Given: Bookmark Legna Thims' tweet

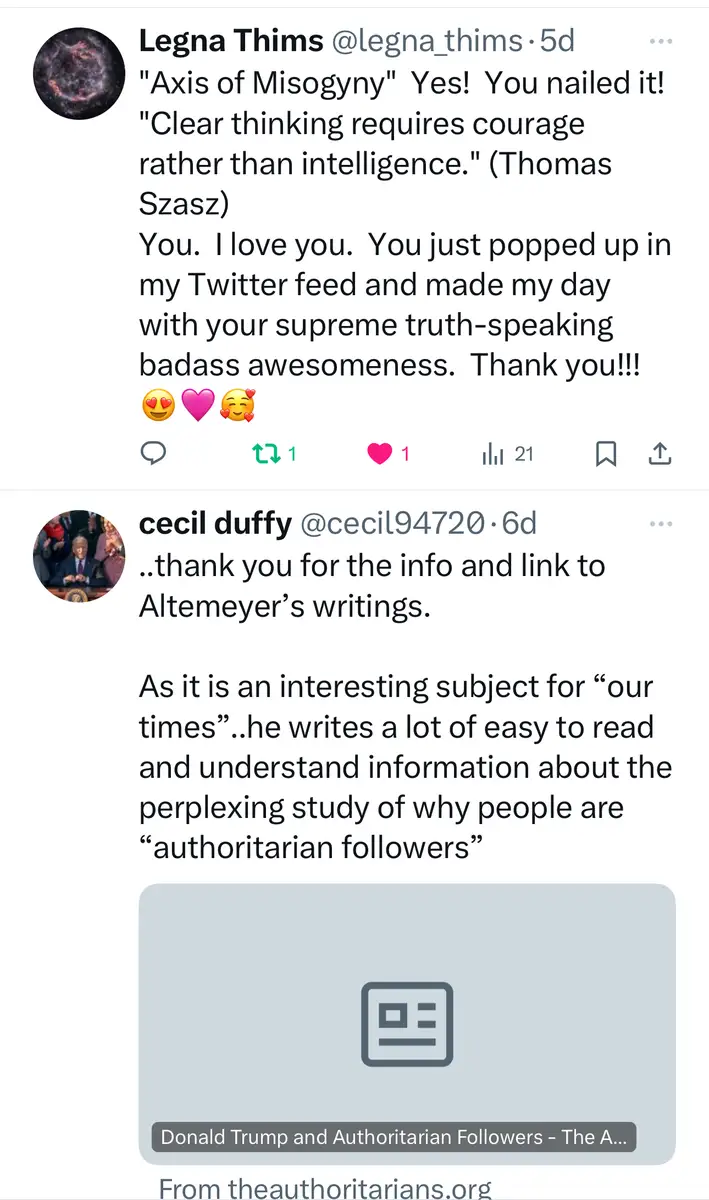Looking at the screenshot, I should pos(606,454).
